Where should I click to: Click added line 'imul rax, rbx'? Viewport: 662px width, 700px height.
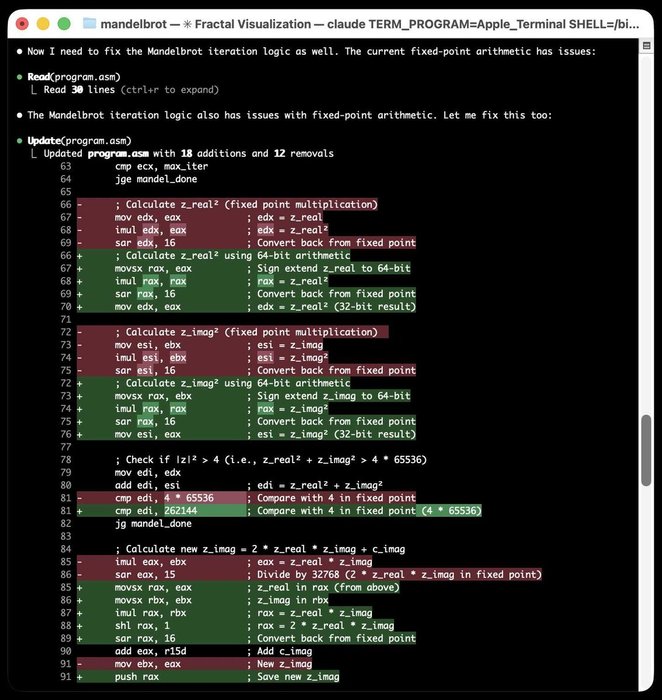[x=224, y=613]
